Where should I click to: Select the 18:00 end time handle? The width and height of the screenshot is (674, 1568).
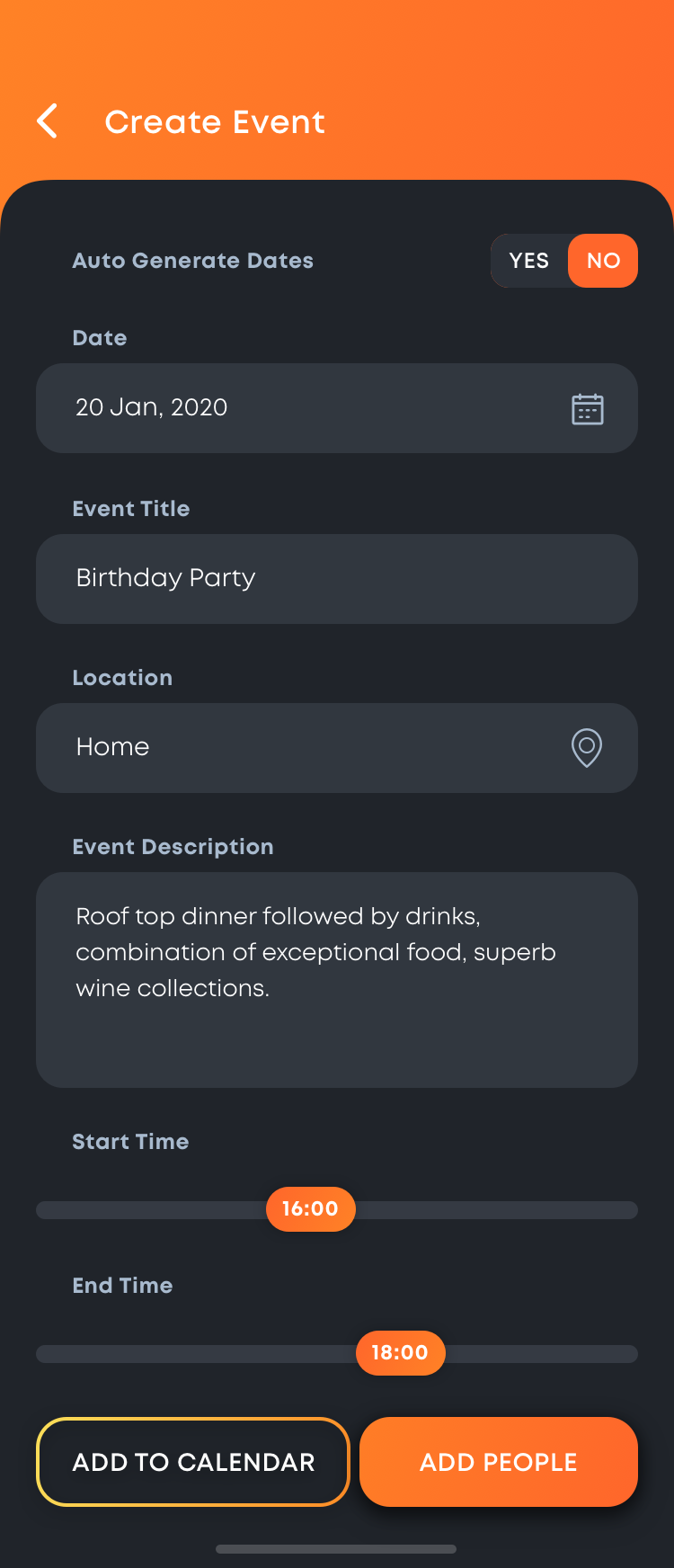400,1353
